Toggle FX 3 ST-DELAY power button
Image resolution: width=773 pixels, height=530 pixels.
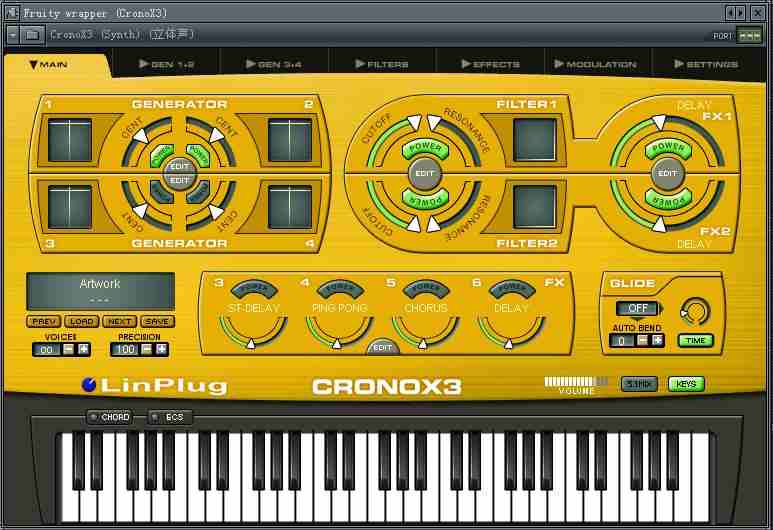click(x=254, y=288)
